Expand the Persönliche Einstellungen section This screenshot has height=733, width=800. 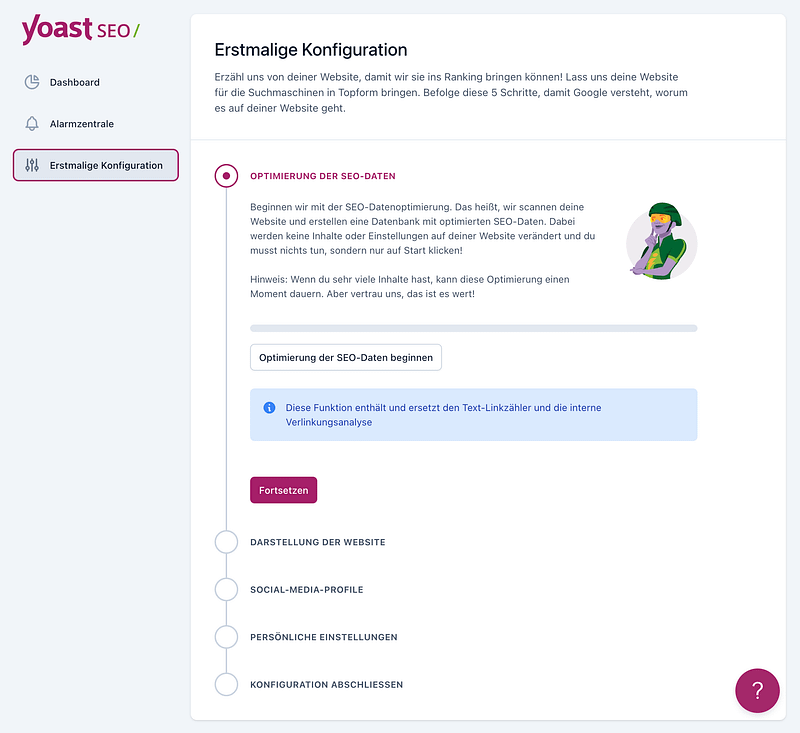[323, 637]
